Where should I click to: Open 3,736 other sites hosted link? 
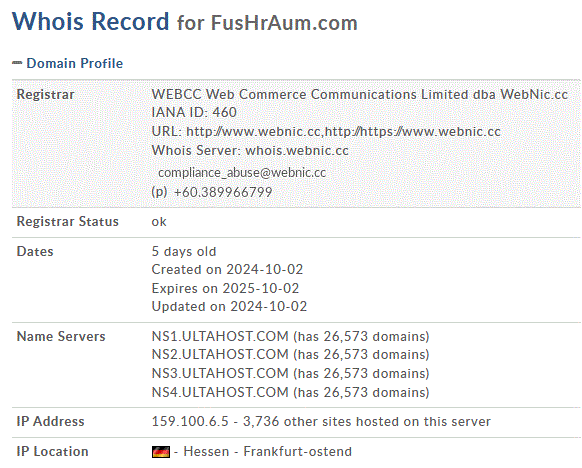367,422
